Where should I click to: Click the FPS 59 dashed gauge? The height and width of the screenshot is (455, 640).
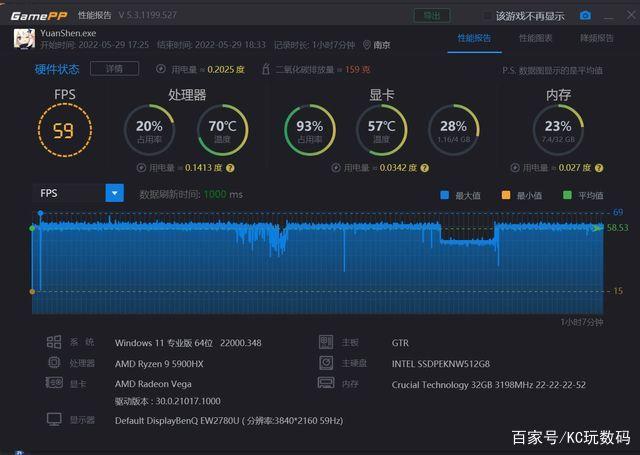(x=64, y=130)
